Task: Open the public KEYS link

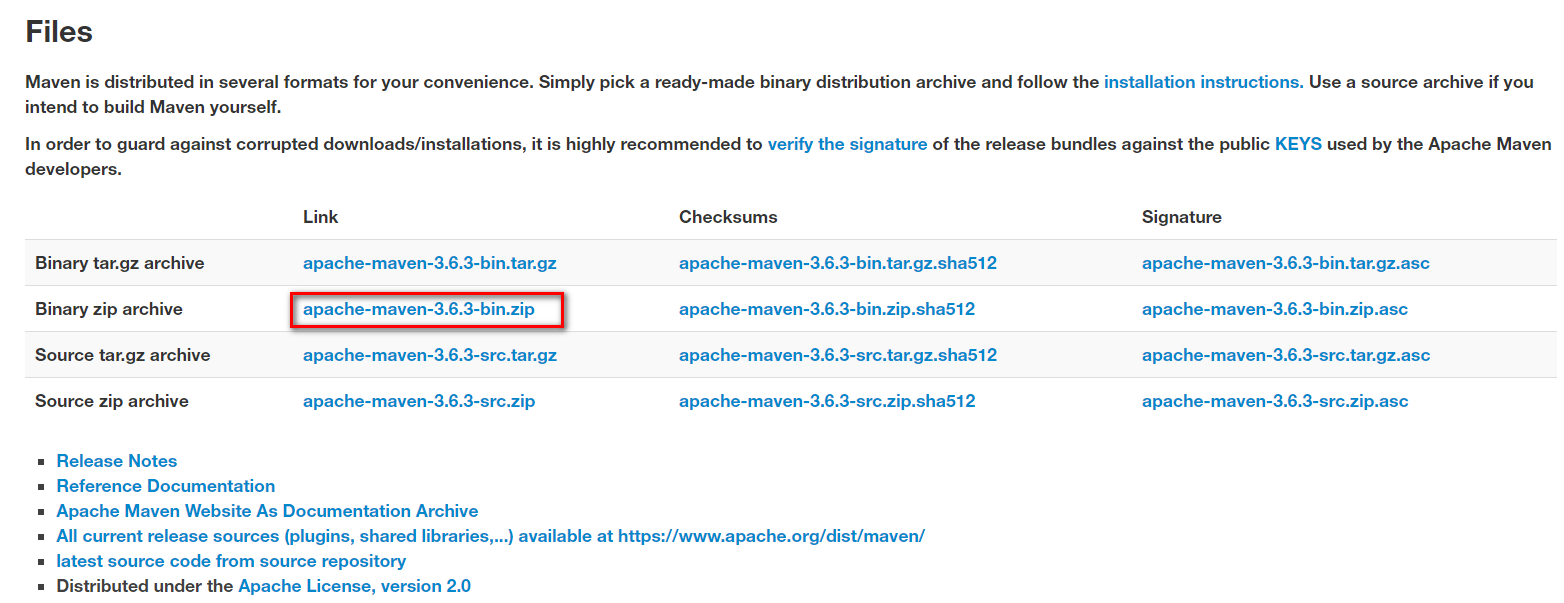Action: click(1298, 144)
